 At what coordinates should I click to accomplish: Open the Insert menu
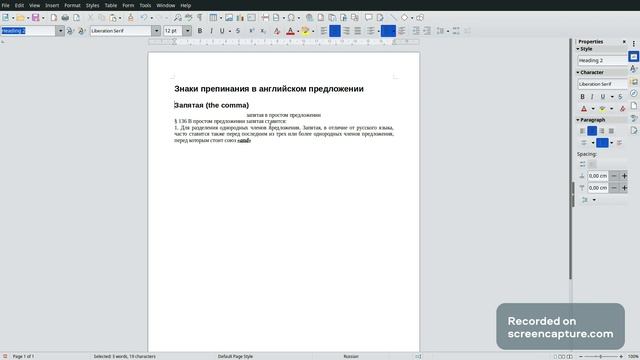(52, 5)
